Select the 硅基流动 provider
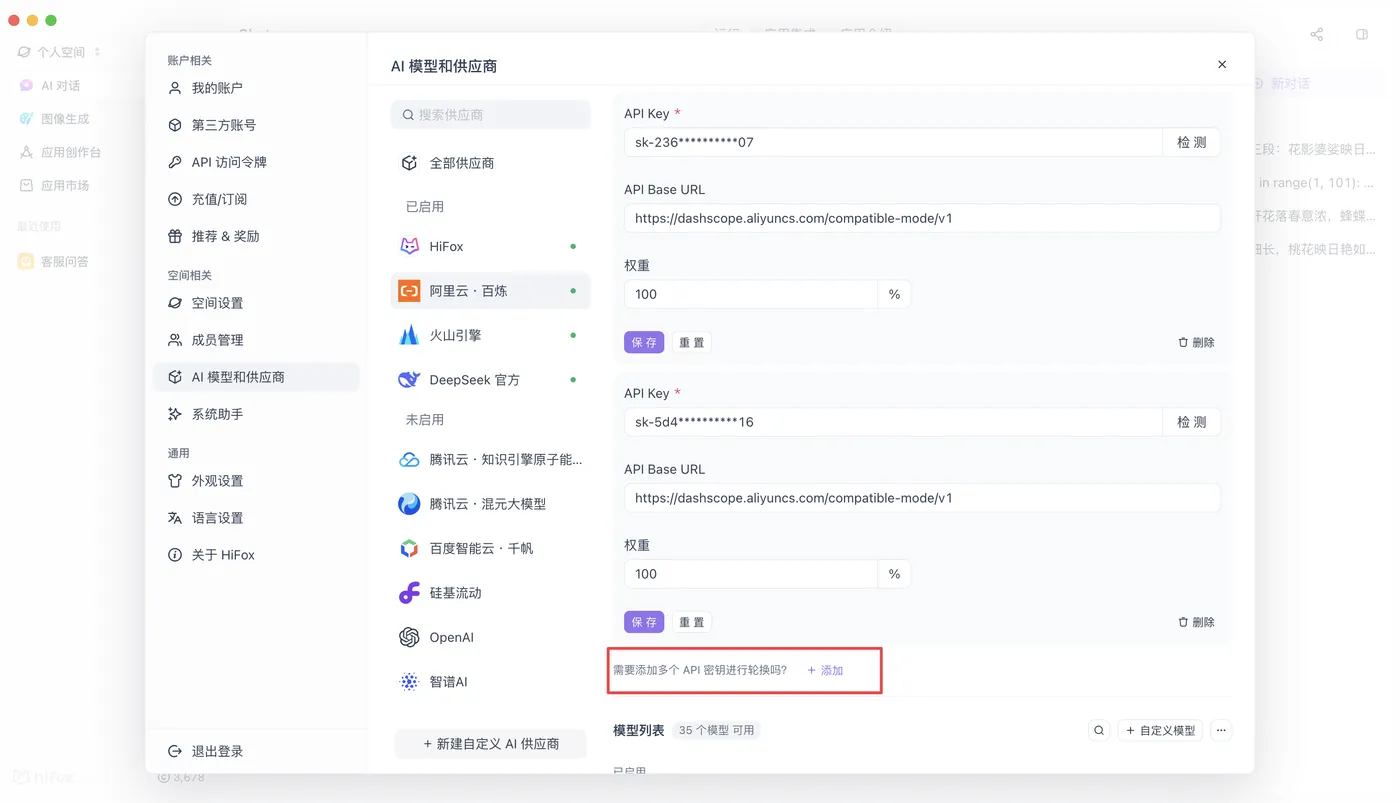This screenshot has height=803, width=1400. tap(490, 593)
